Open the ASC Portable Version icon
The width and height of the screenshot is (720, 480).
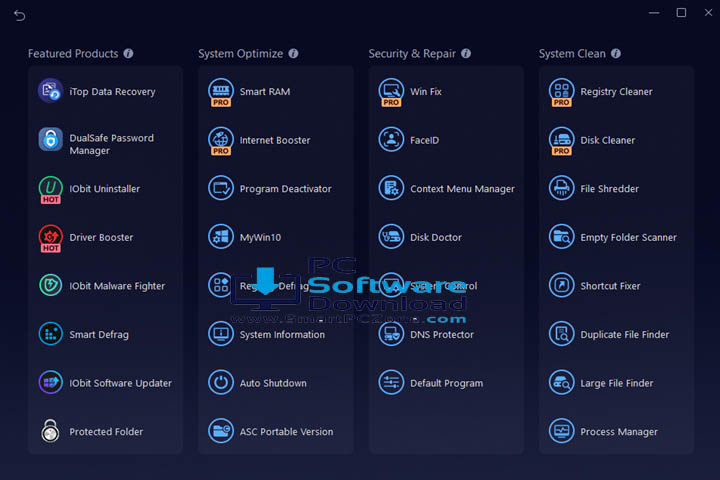(221, 431)
